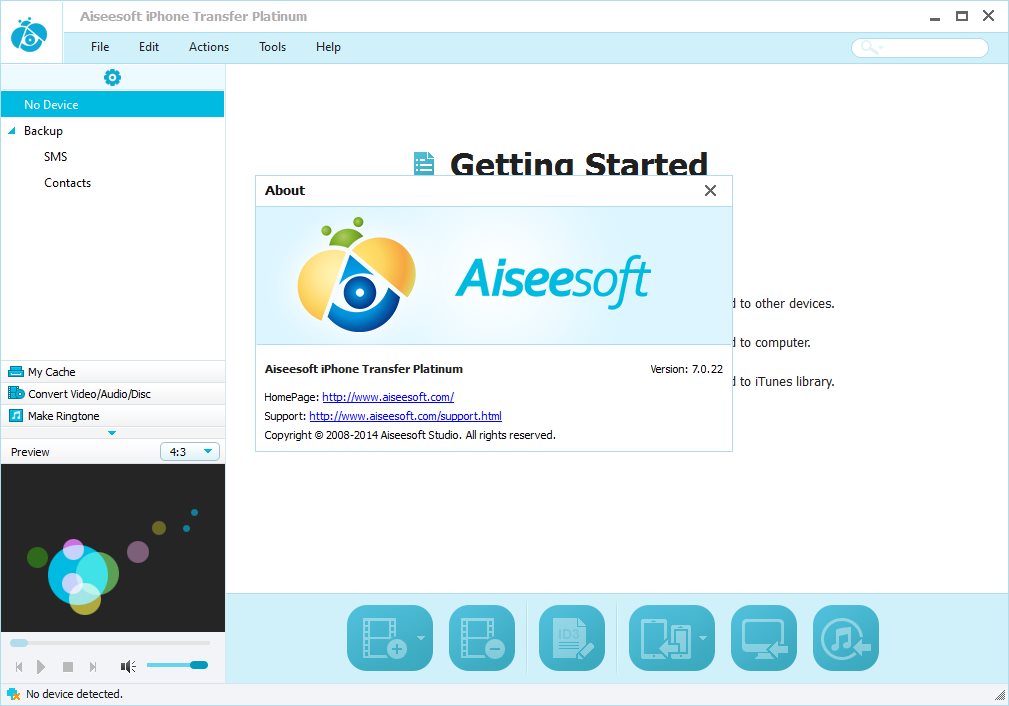Maximize the application window
This screenshot has height=706, width=1009.
[x=961, y=16]
